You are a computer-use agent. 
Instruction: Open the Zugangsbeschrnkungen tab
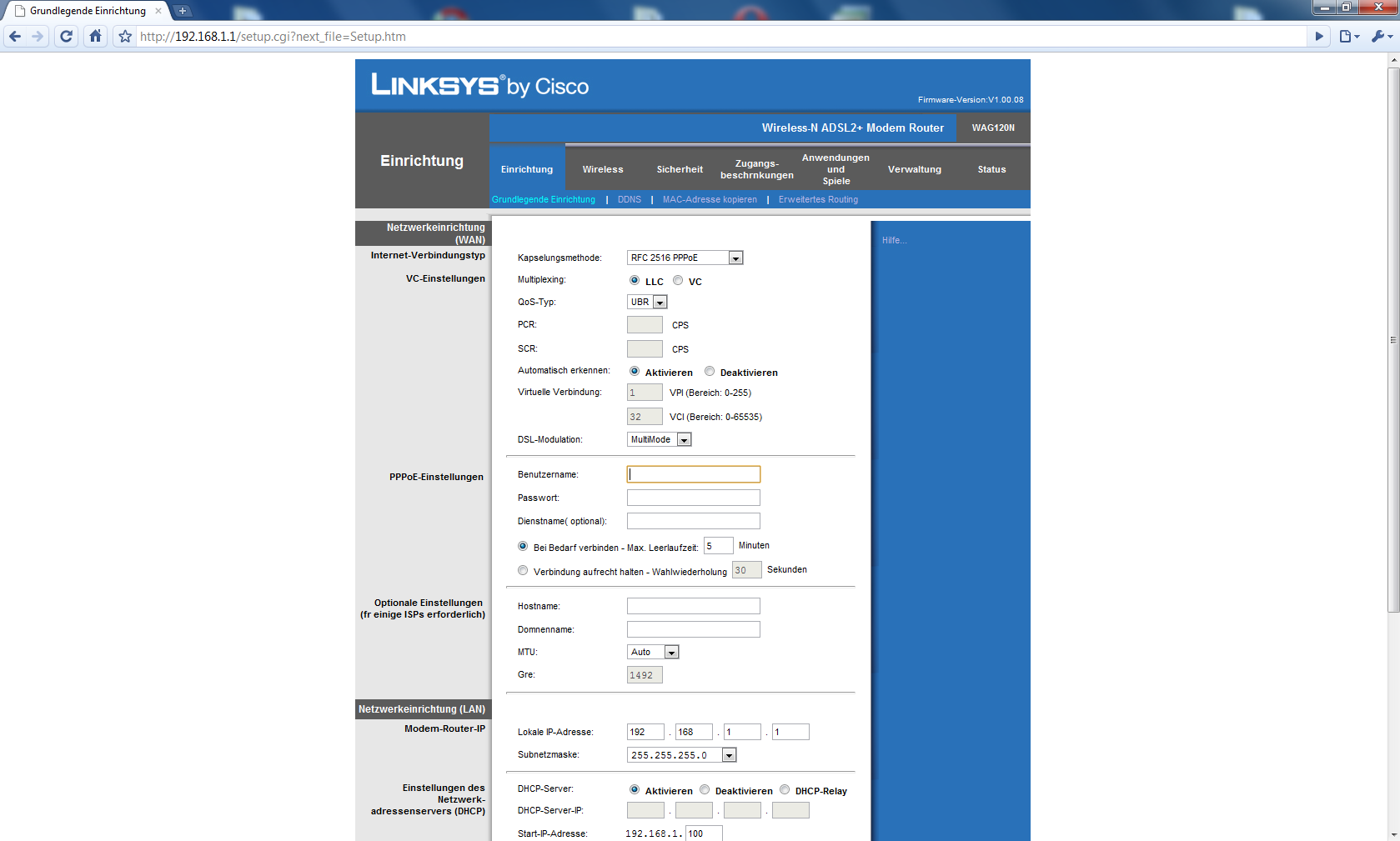(x=757, y=169)
